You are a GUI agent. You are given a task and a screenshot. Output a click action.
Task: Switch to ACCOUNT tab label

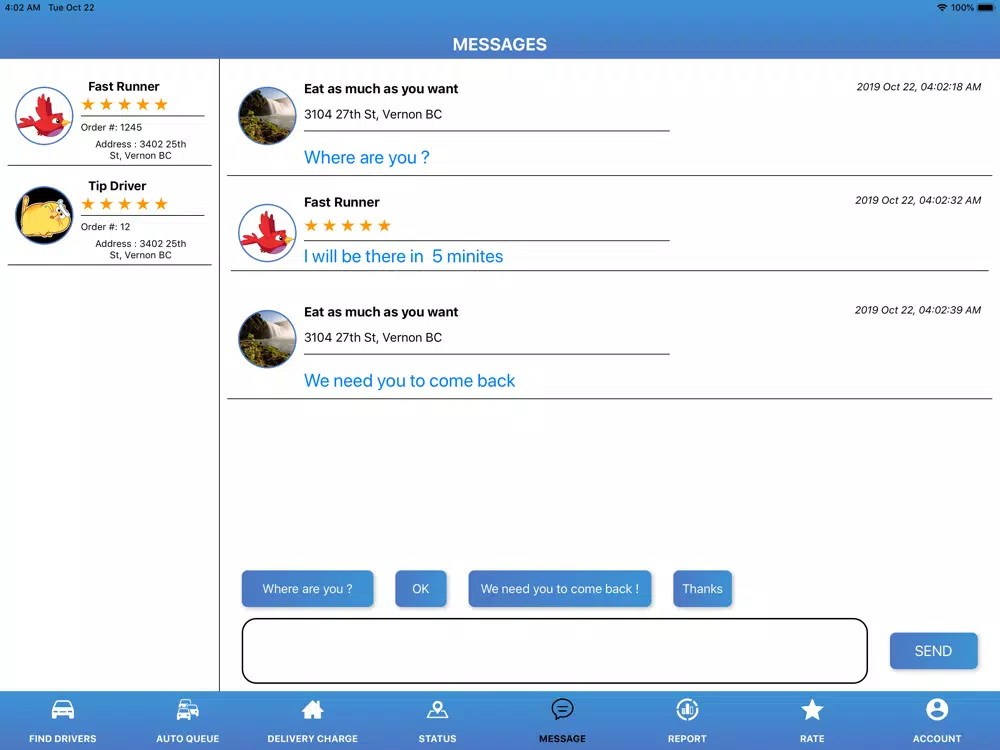tap(937, 739)
